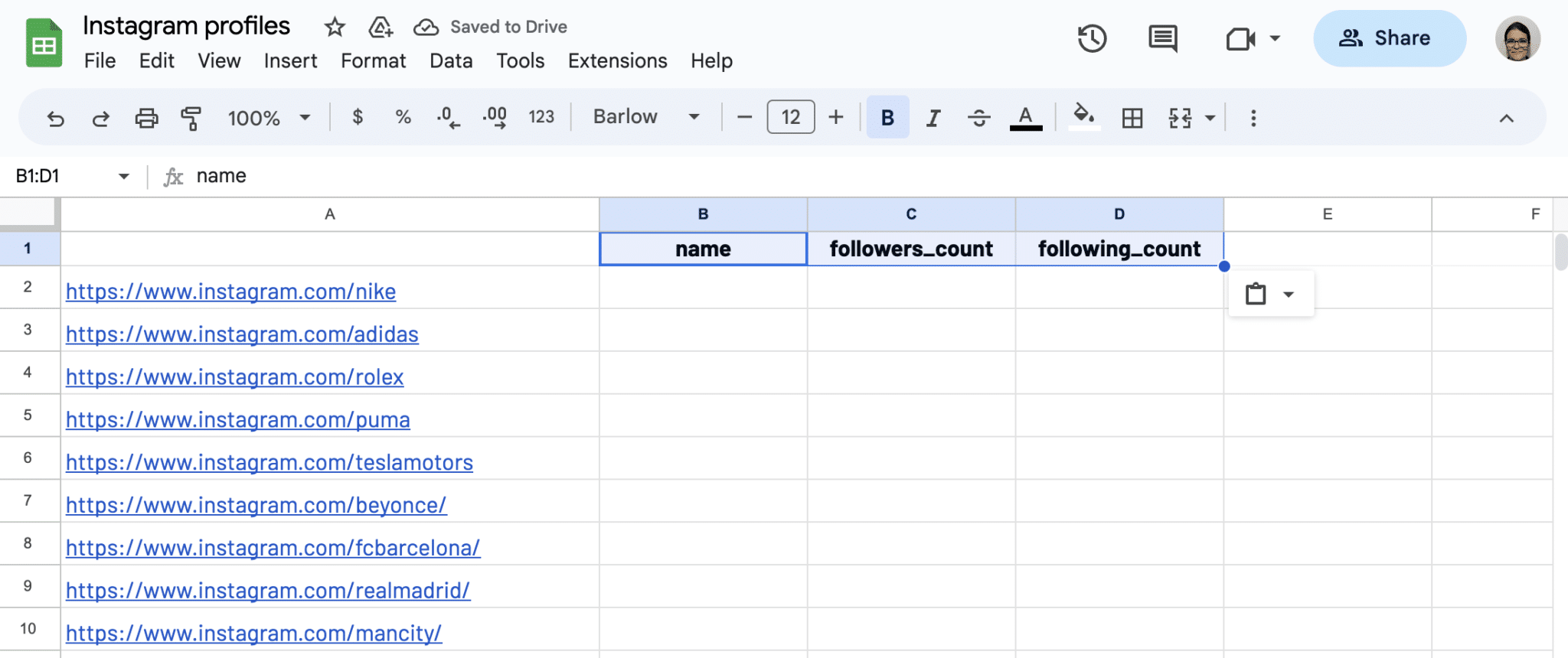Open the borders menu
The image size is (1568, 658).
tap(1132, 118)
